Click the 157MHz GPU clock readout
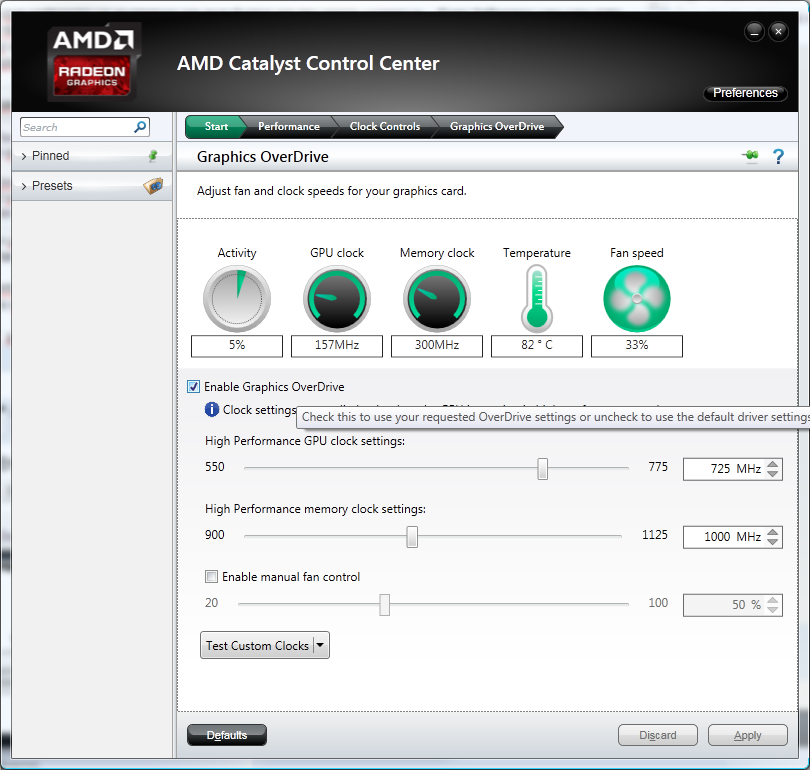810x770 pixels. point(337,345)
